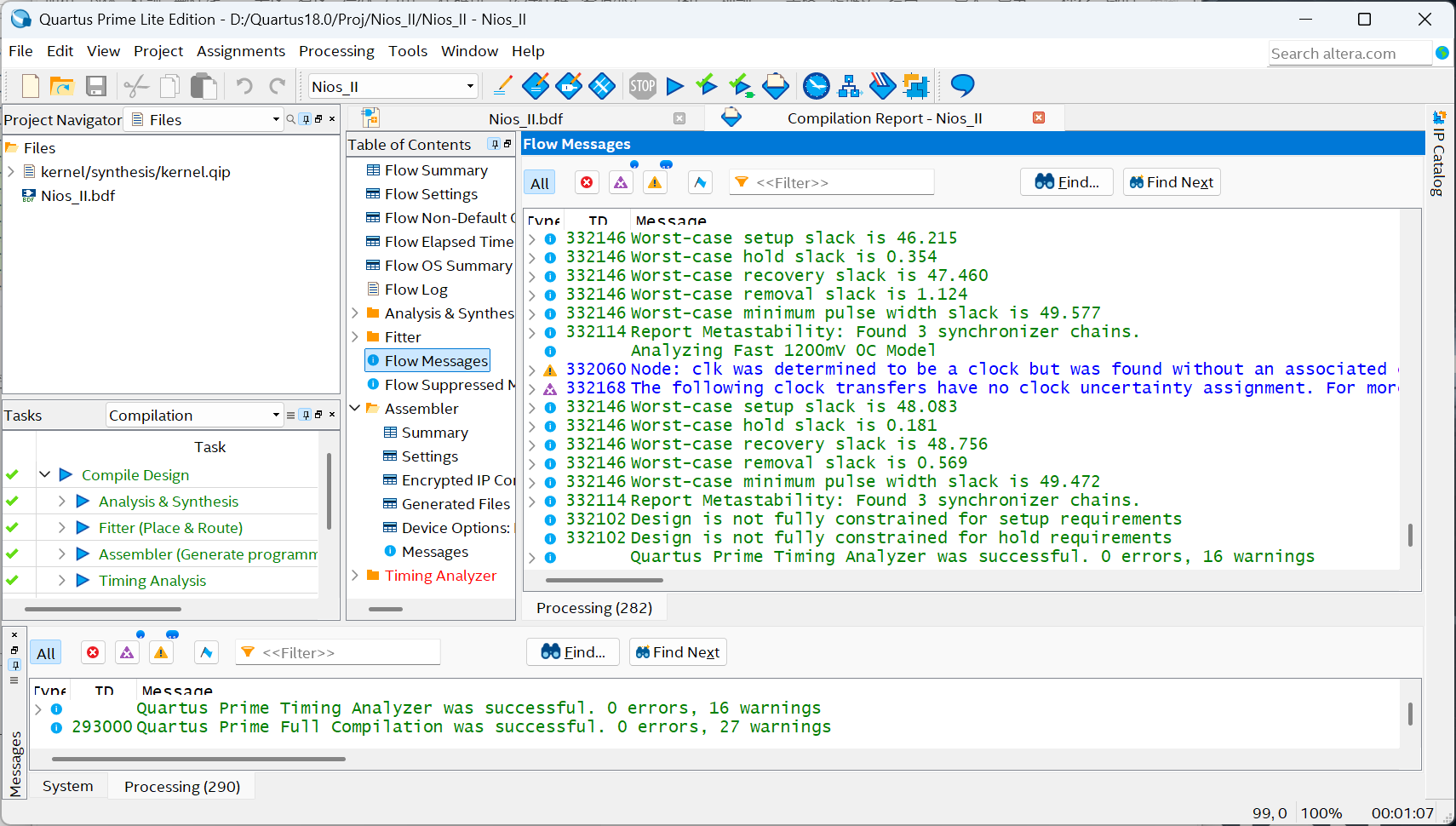This screenshot has height=826, width=1456.
Task: Collapse the Compile Design task
Action: 45,474
